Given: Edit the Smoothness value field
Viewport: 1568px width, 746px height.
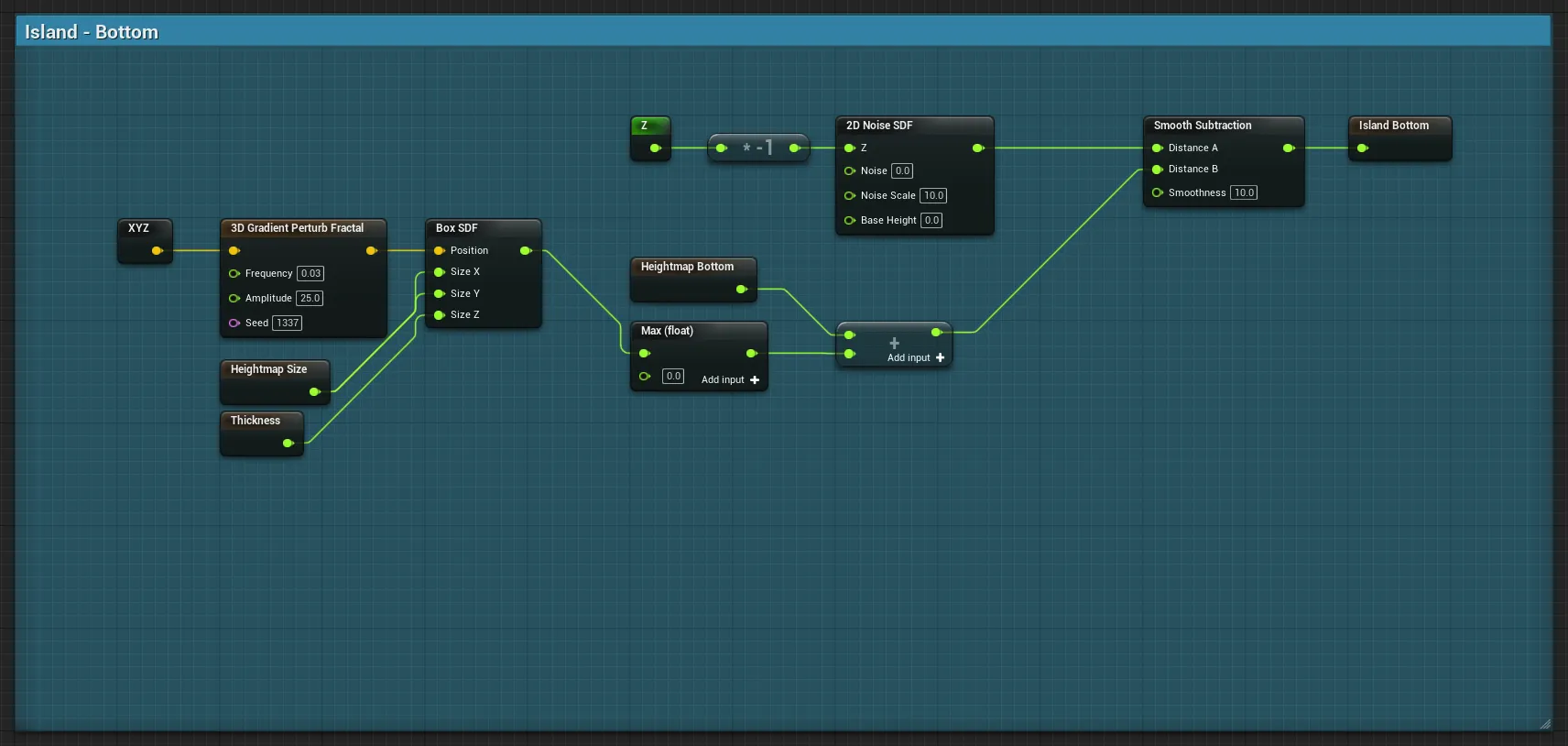Looking at the screenshot, I should point(1244,192).
